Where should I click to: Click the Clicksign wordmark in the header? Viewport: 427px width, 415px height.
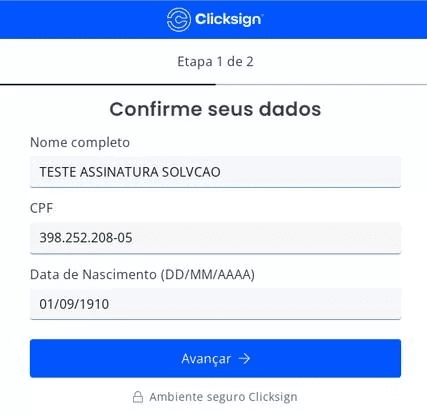229,19
